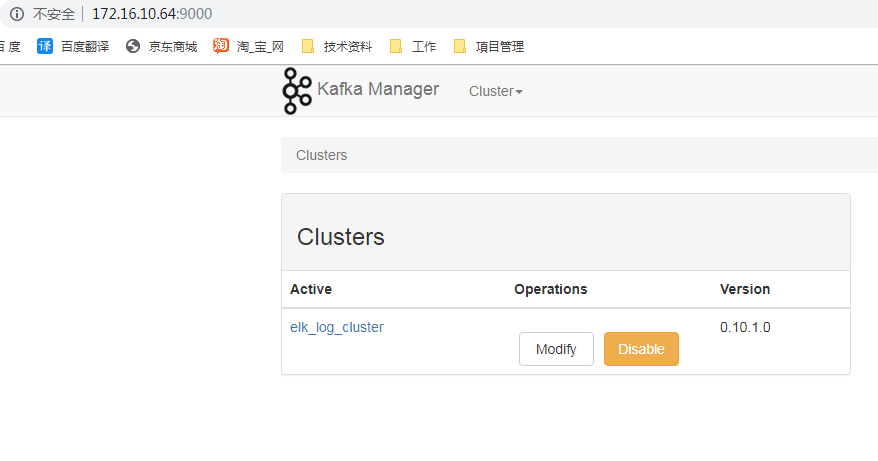Click the 不安全 security label

pos(54,14)
